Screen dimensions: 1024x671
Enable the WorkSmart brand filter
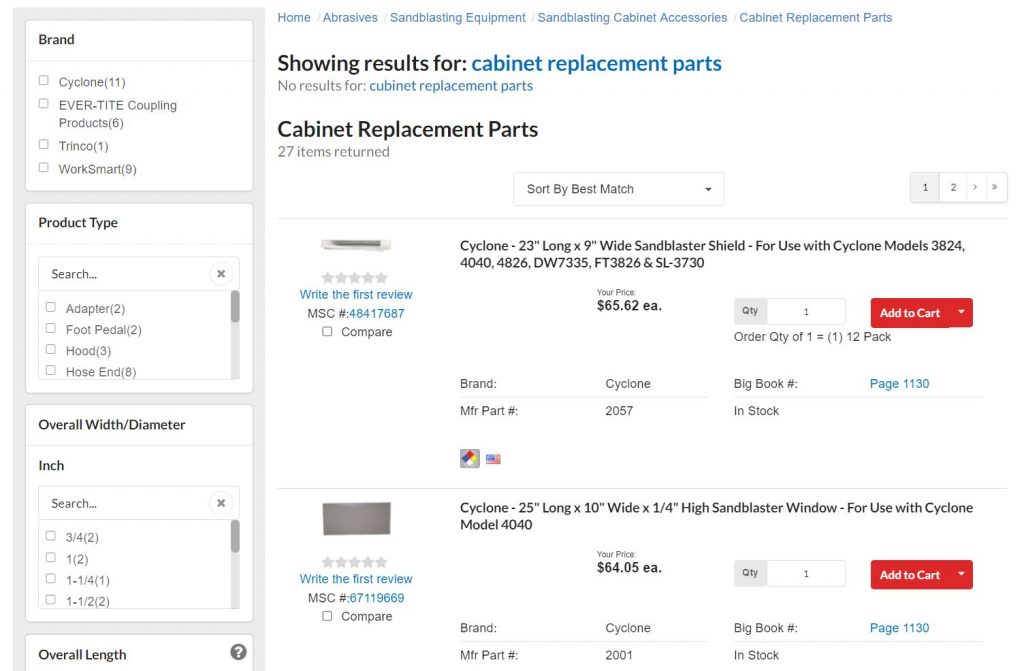44,167
